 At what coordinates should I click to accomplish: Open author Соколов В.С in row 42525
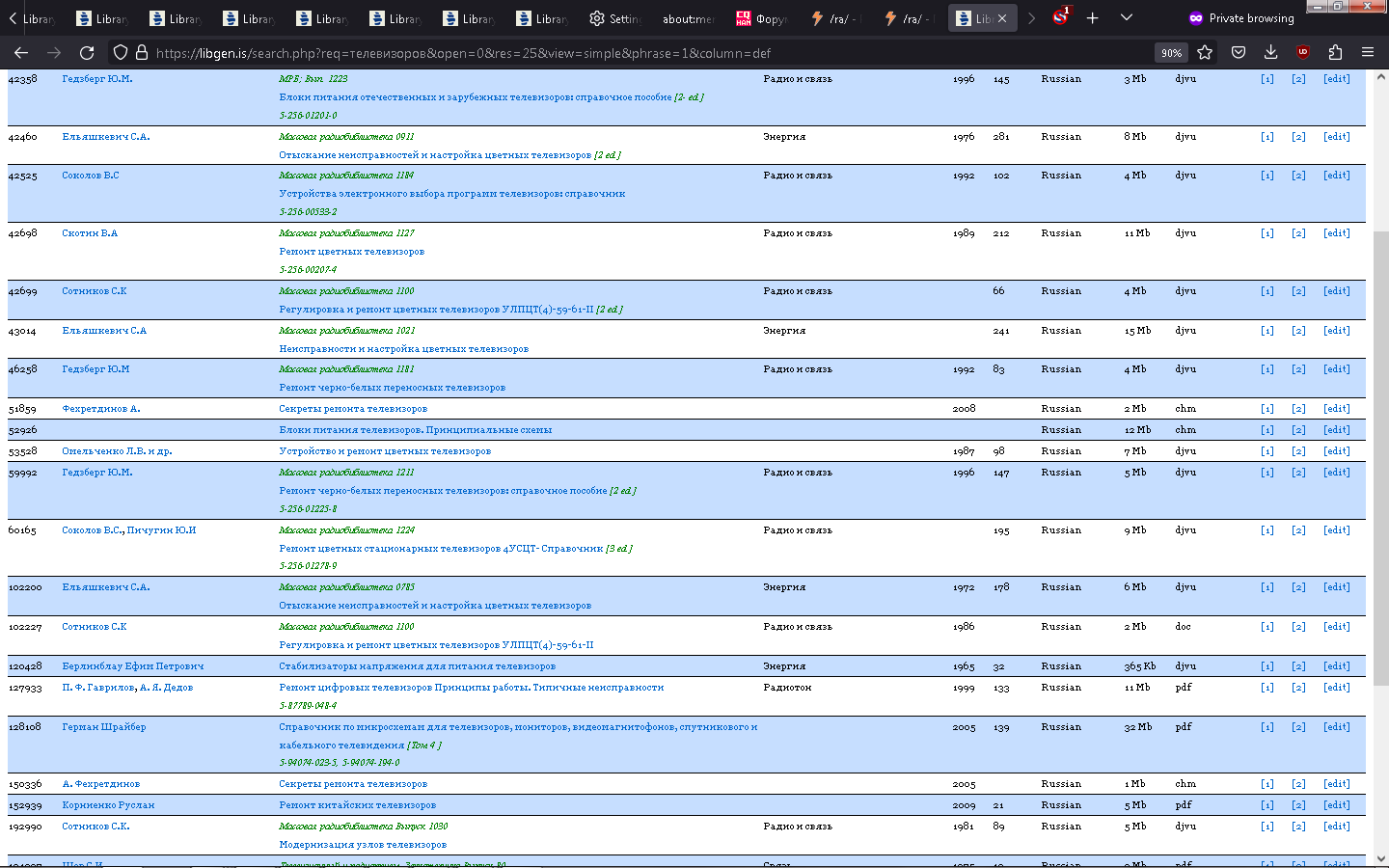pos(91,176)
